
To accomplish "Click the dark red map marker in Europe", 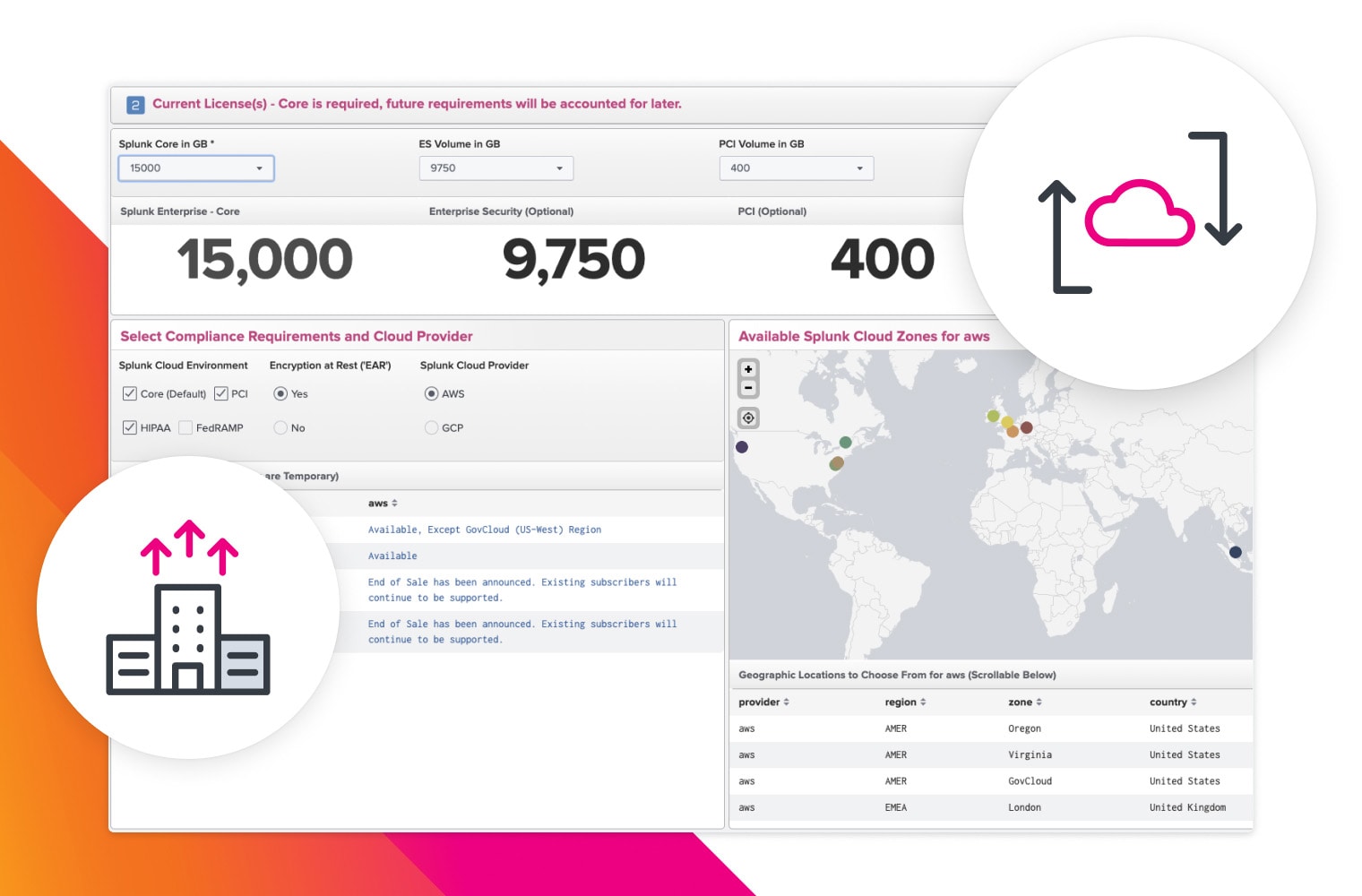I will click(x=1027, y=427).
